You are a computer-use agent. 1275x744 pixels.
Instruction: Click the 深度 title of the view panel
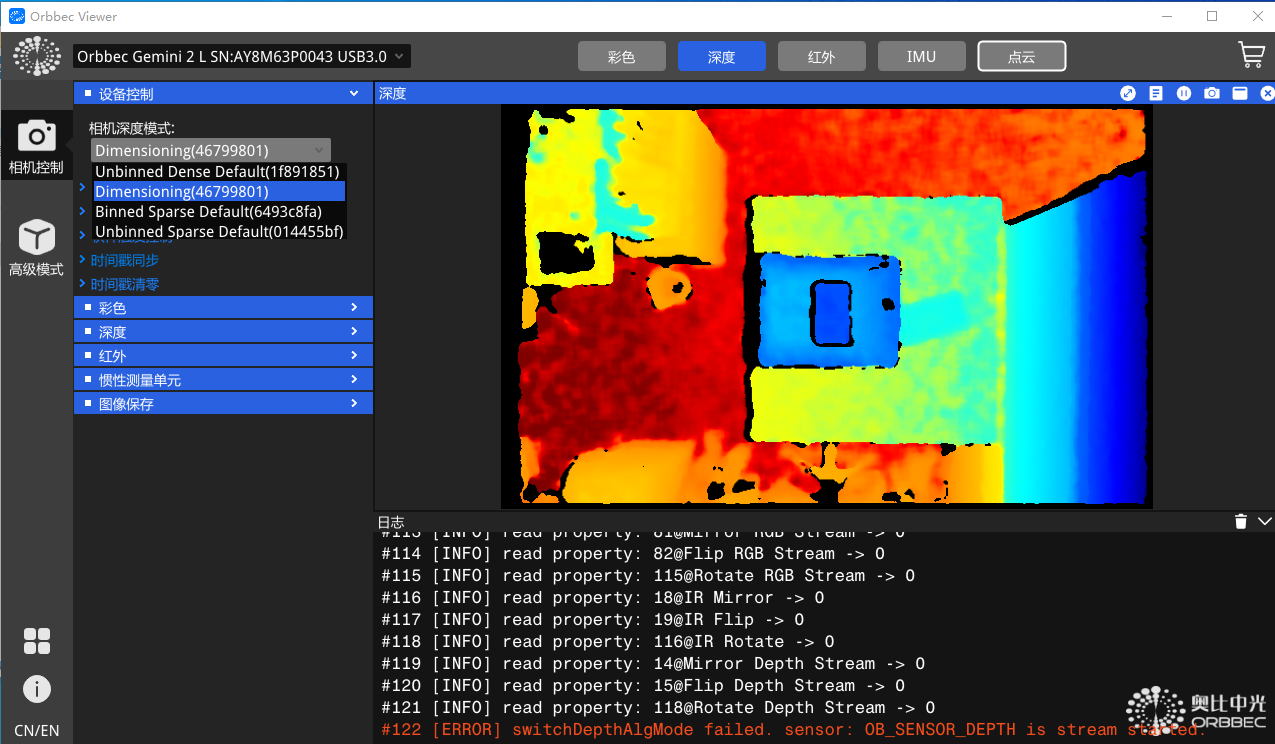tap(393, 93)
